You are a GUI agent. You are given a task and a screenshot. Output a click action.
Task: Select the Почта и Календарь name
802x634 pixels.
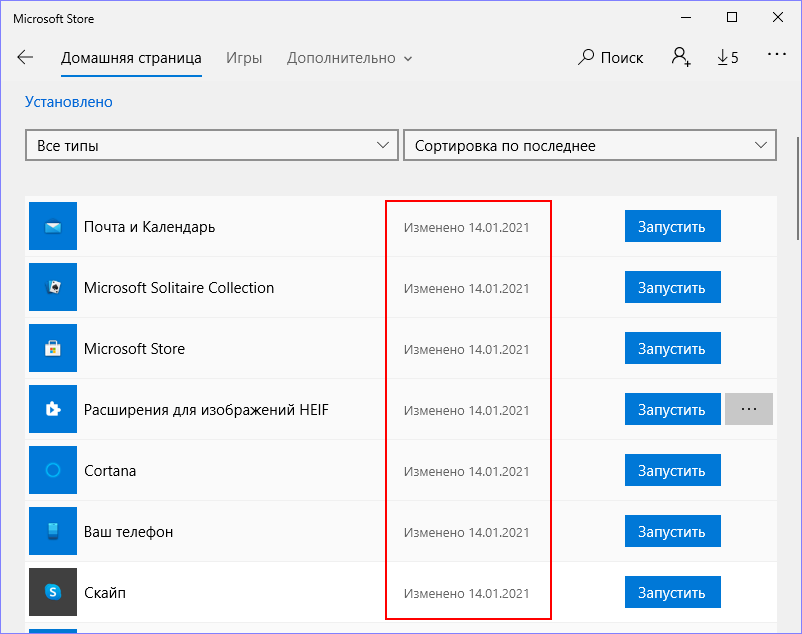point(149,227)
